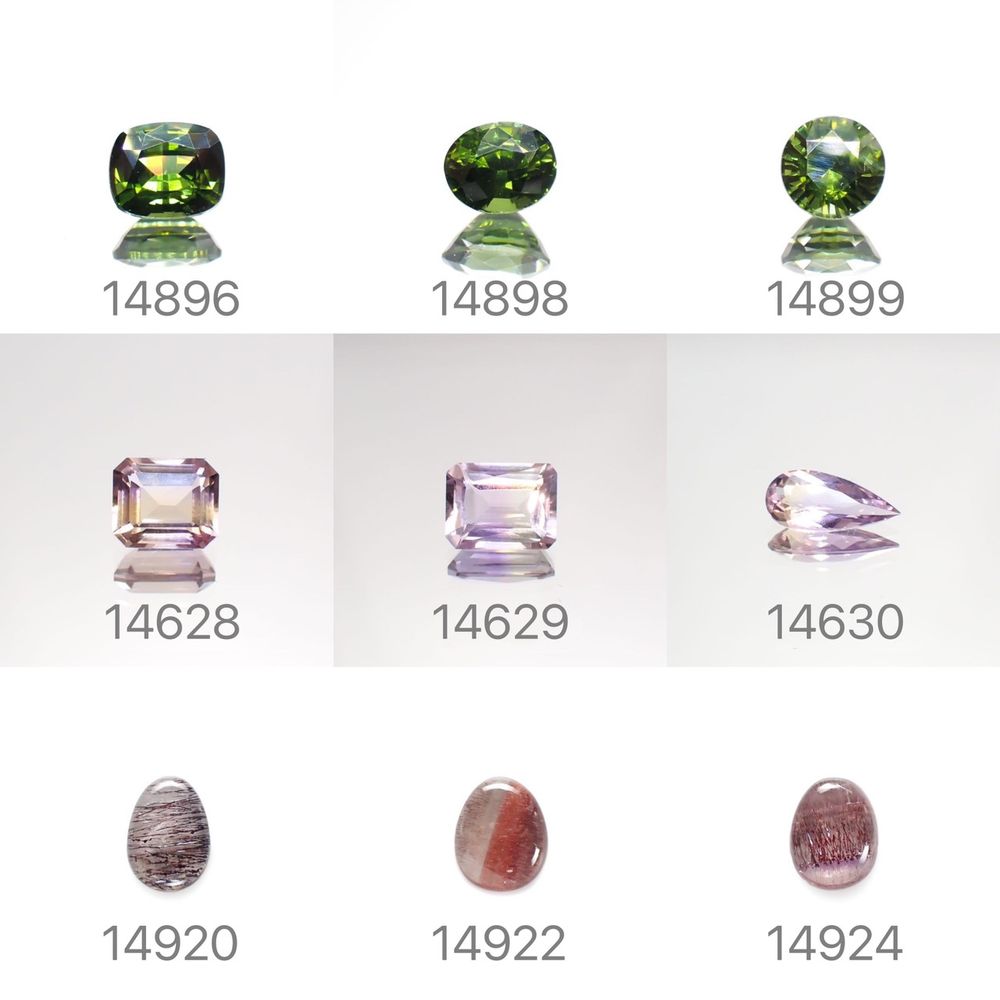
Task: Click the item number 14920 label
Action: pyautogui.click(x=170, y=943)
